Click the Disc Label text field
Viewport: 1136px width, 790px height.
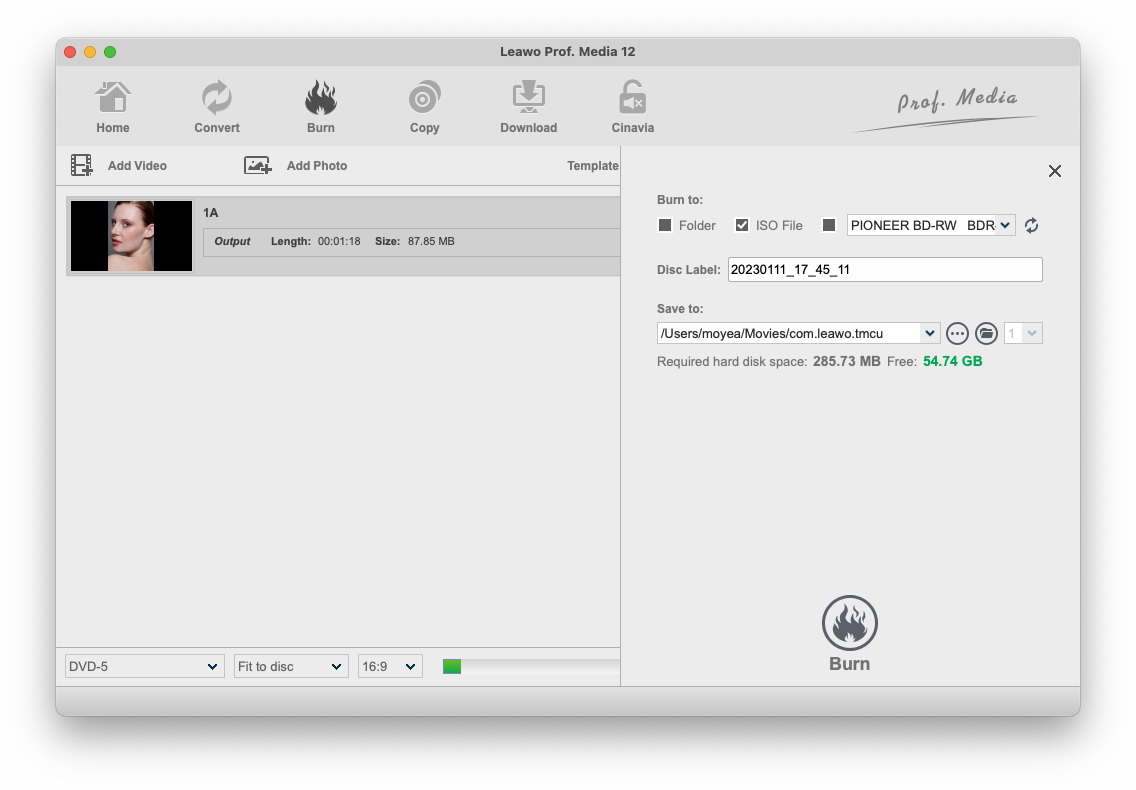[x=884, y=269]
